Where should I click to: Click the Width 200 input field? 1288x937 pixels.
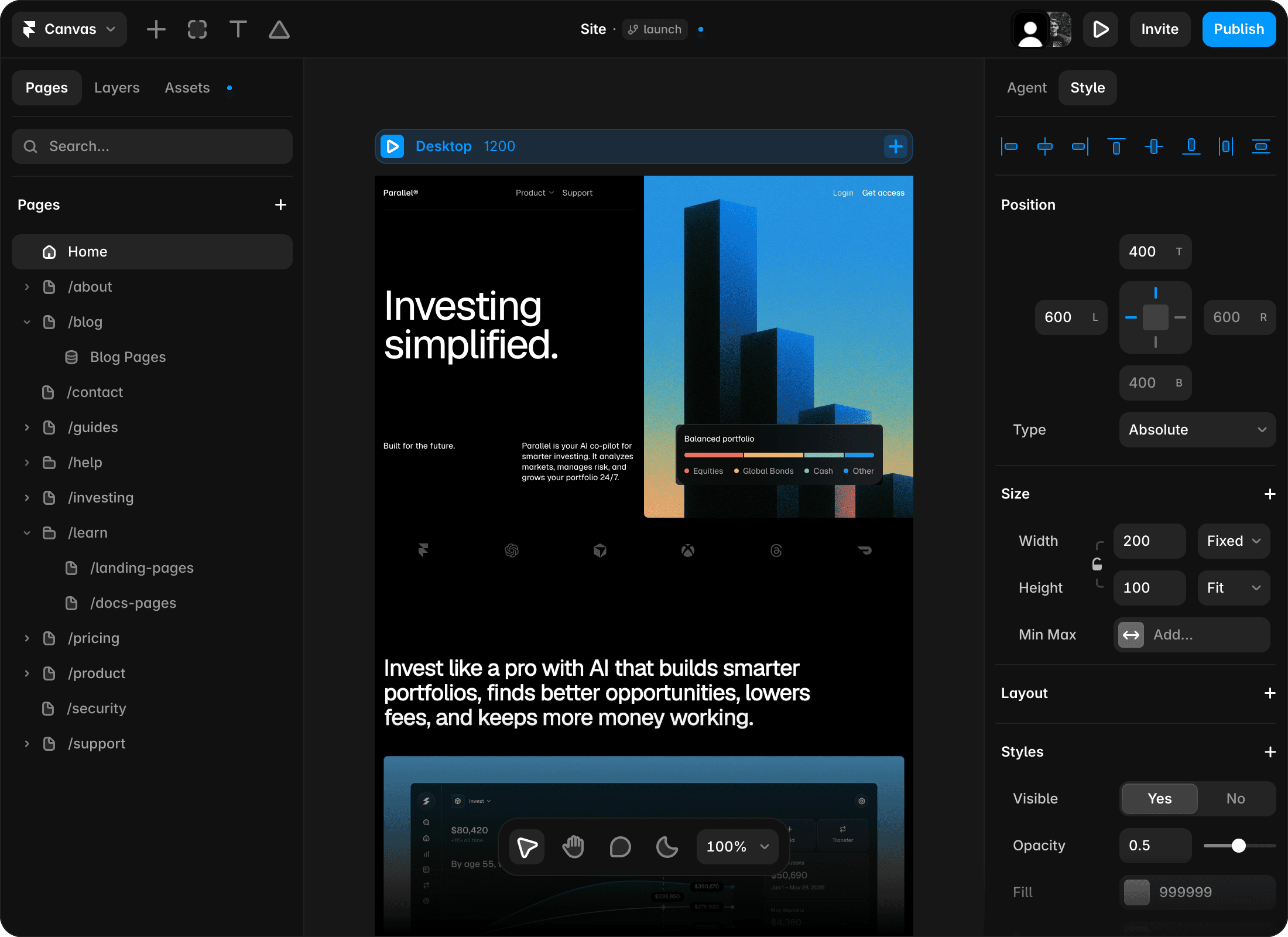pos(1150,541)
